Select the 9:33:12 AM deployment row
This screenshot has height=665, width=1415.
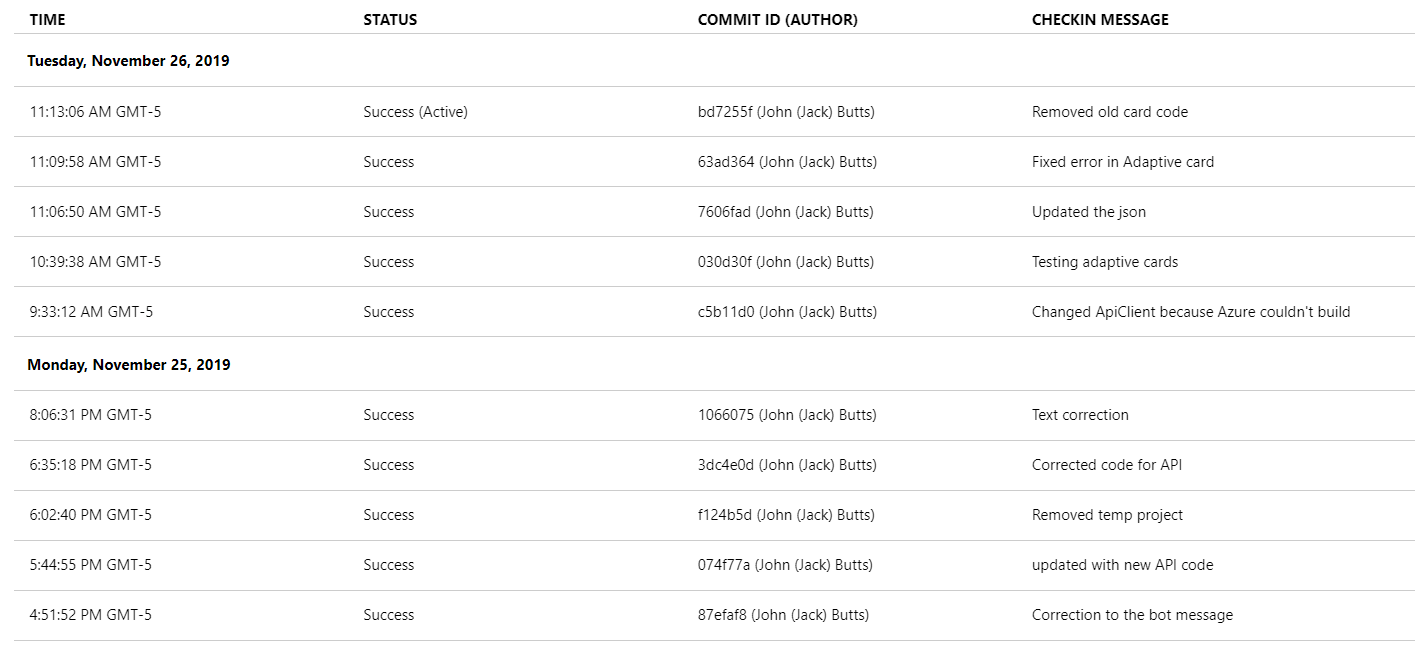coord(714,312)
